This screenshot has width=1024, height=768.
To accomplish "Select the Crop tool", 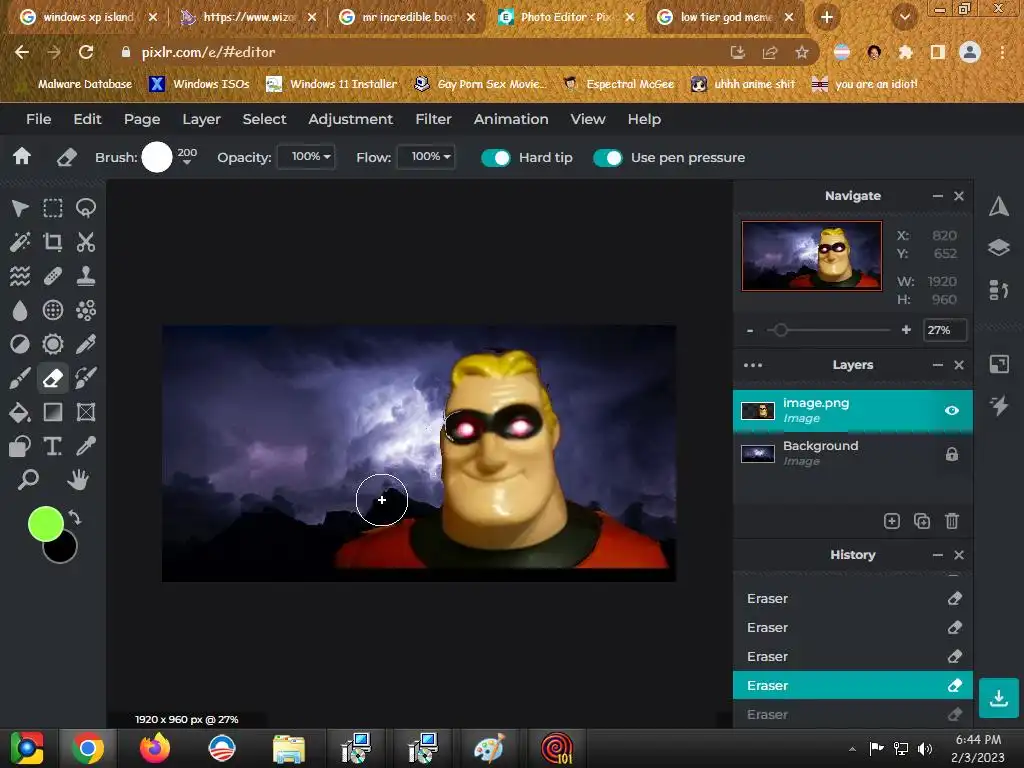I will [53, 242].
